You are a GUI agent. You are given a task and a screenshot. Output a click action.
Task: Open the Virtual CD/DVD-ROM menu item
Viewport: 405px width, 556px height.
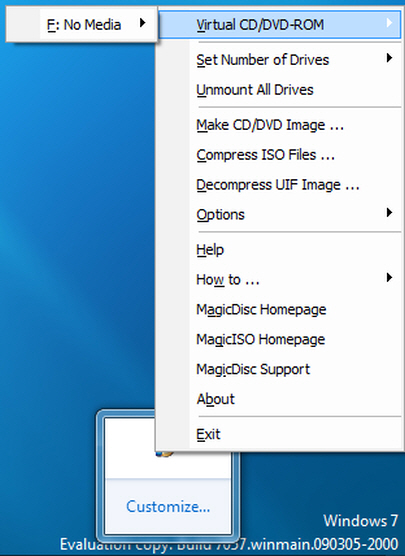[279, 24]
